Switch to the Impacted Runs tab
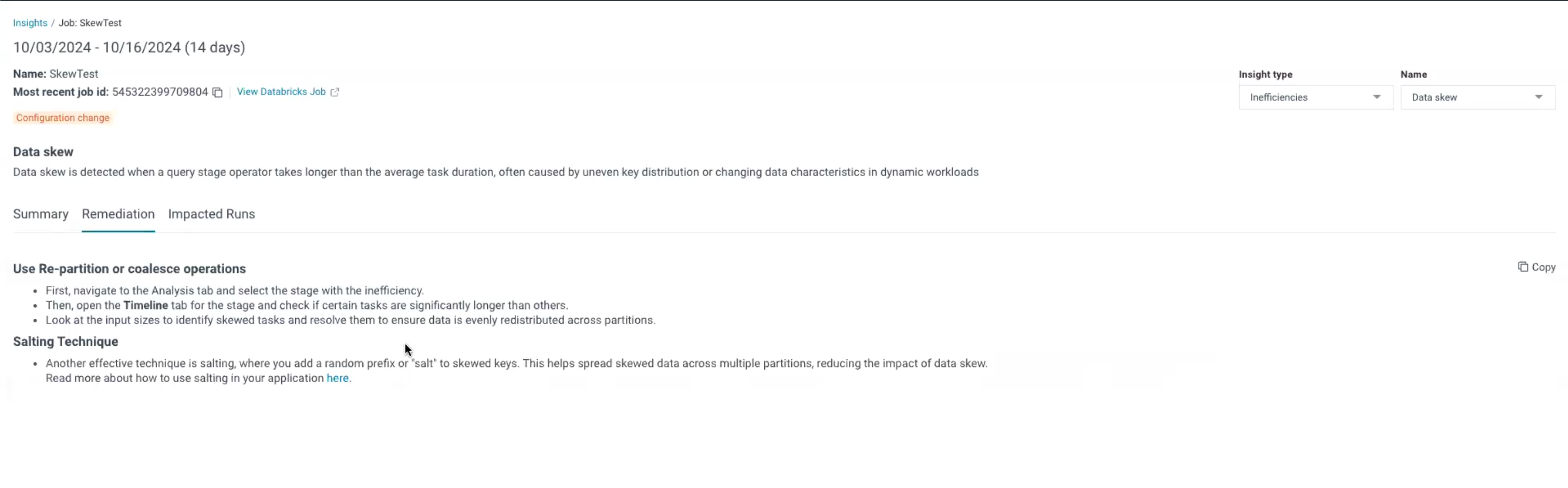Screen dimensions: 1568x488 pos(211,214)
